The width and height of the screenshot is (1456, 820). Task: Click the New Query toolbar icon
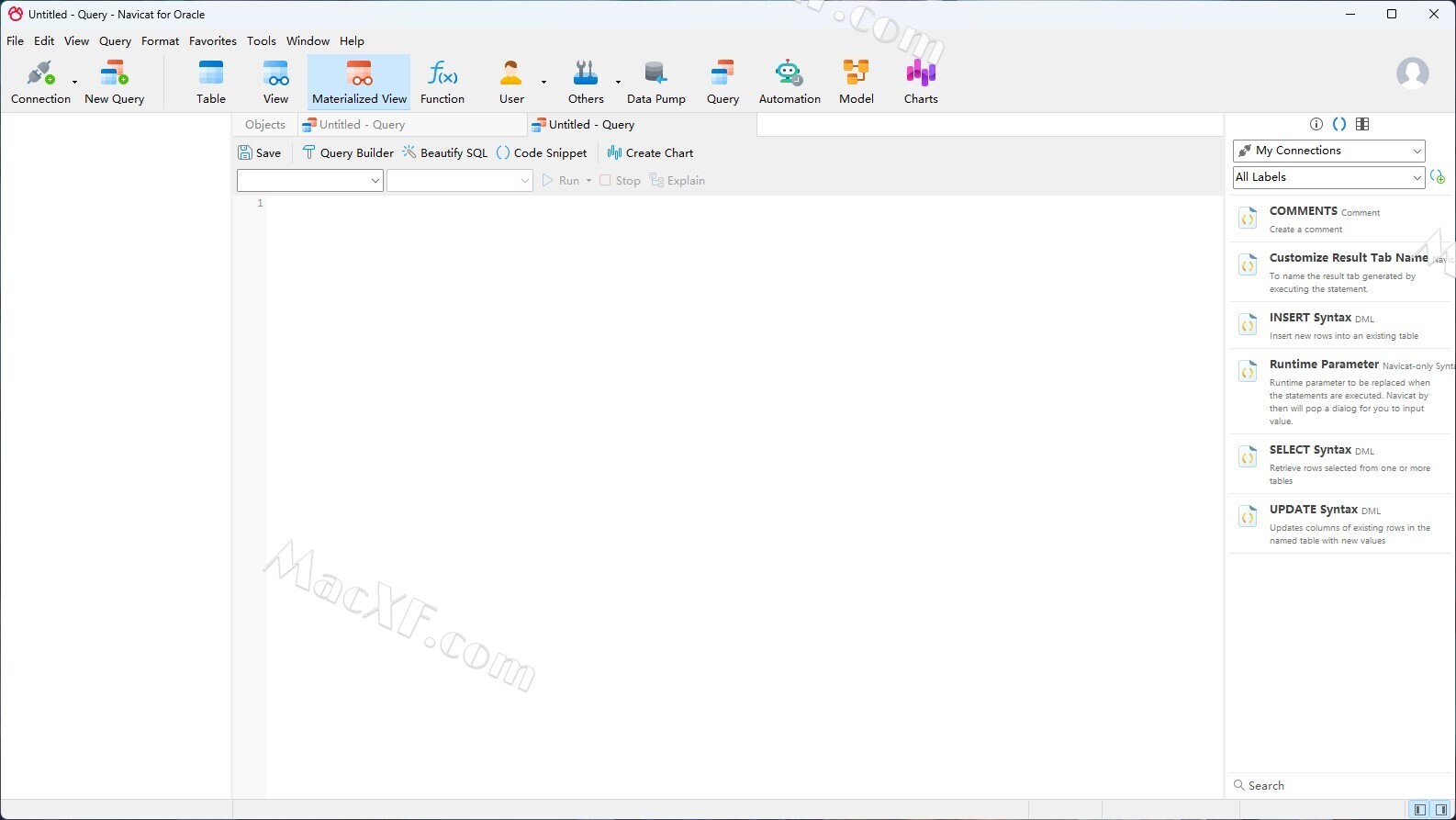pyautogui.click(x=115, y=83)
